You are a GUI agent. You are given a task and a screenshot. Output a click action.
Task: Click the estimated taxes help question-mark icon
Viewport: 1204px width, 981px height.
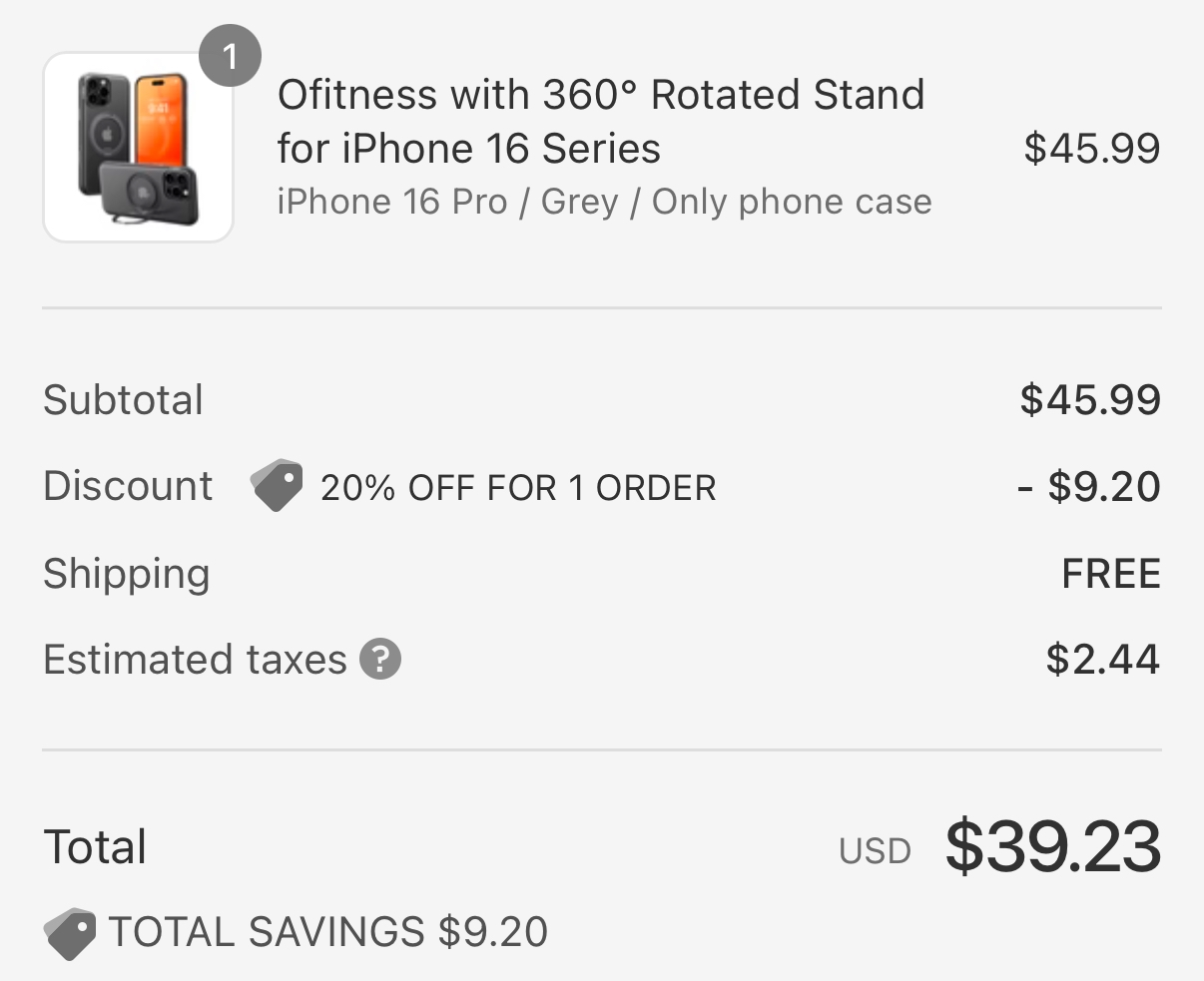380,660
